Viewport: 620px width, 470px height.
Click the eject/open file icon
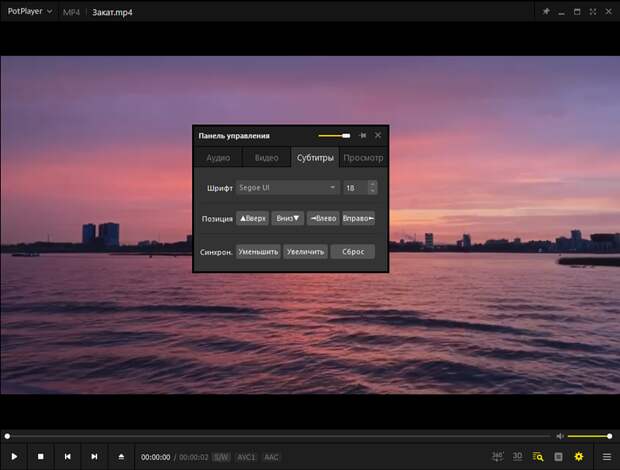(x=121, y=456)
